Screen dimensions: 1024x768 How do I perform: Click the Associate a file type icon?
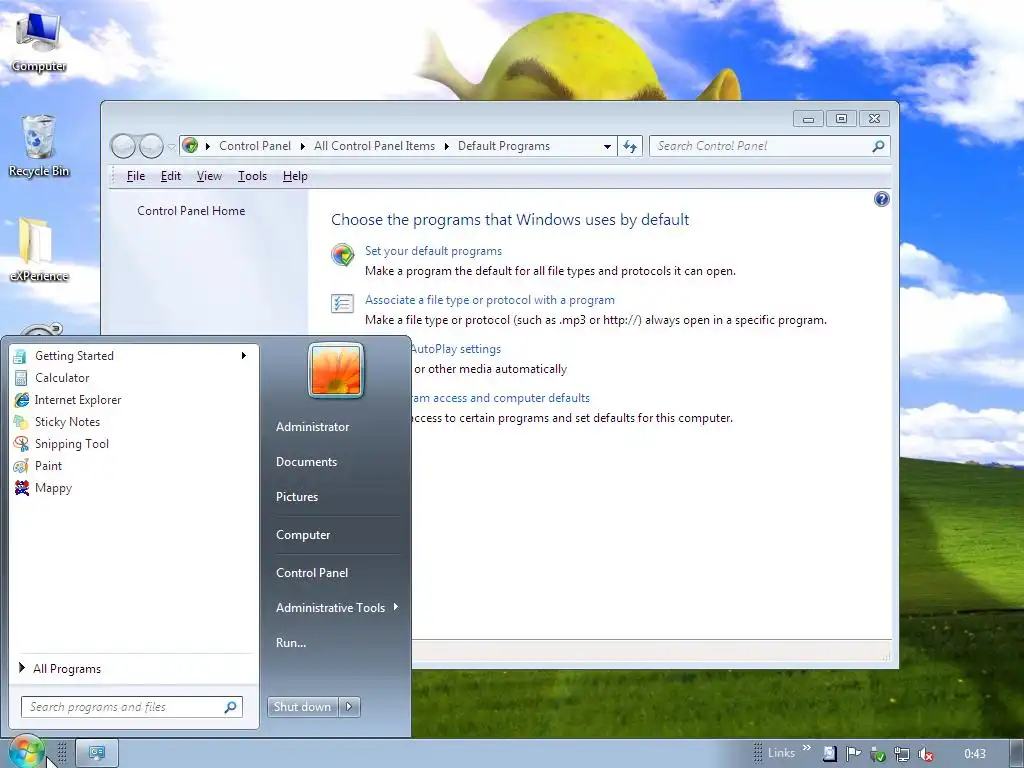tap(342, 303)
